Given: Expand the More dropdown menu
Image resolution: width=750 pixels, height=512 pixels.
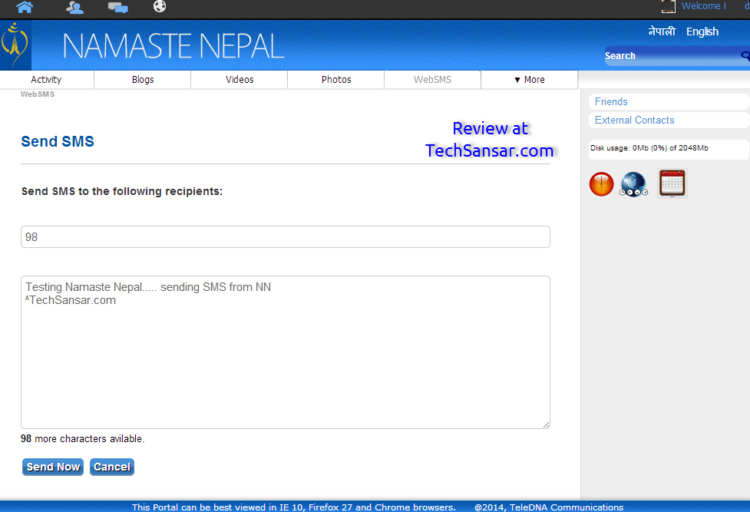Looking at the screenshot, I should click(529, 79).
